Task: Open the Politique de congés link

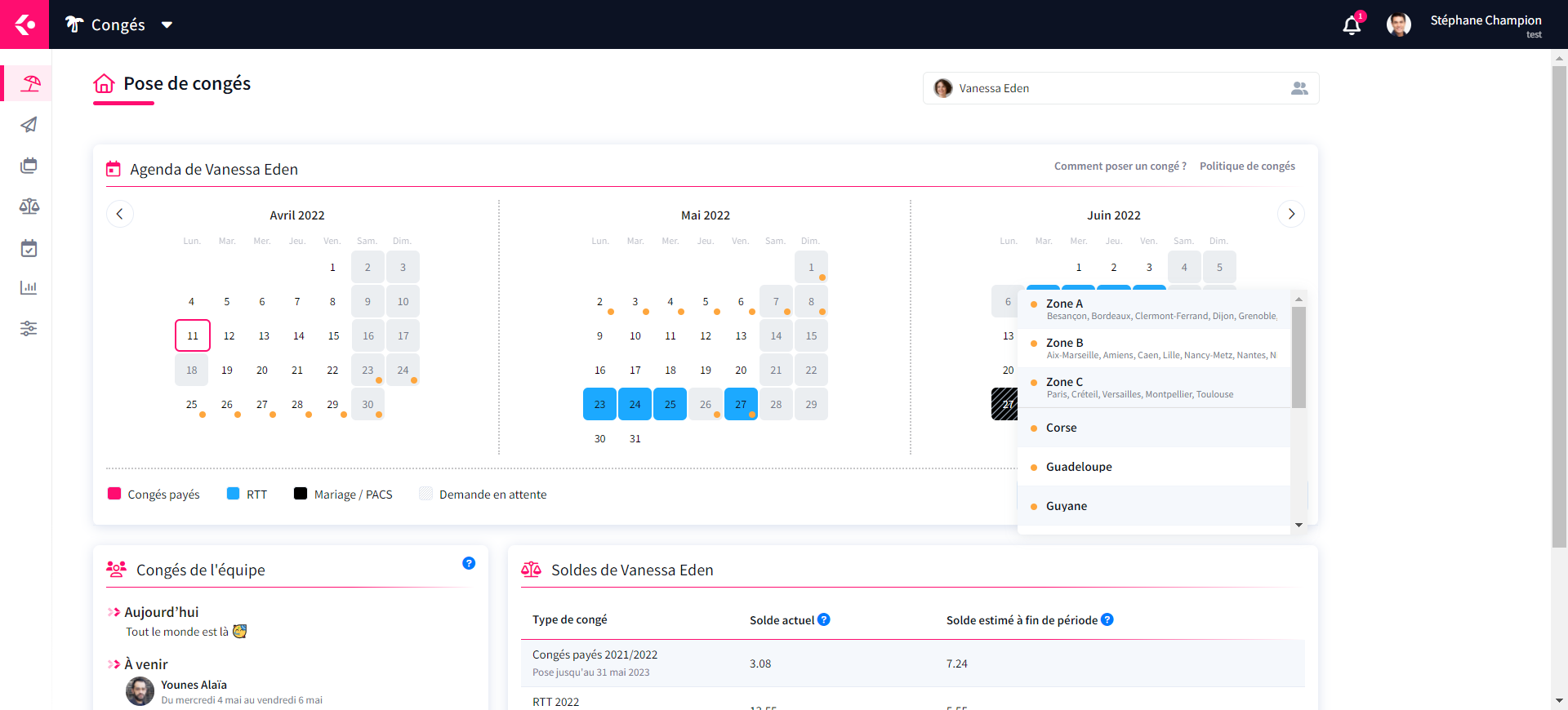Action: tap(1247, 166)
